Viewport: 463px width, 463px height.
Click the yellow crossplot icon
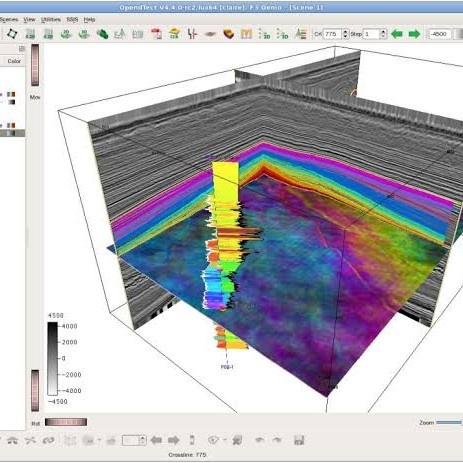coord(174,34)
